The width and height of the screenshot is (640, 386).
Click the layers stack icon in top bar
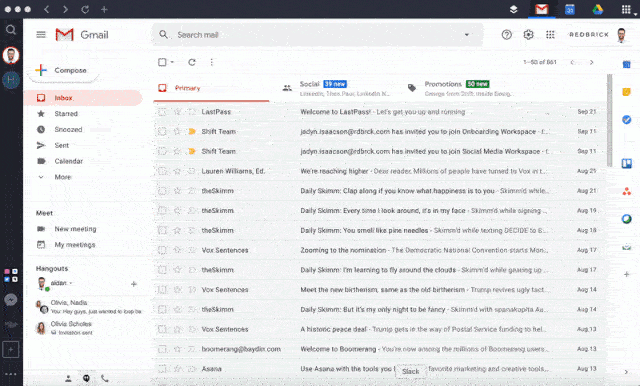[513, 9]
